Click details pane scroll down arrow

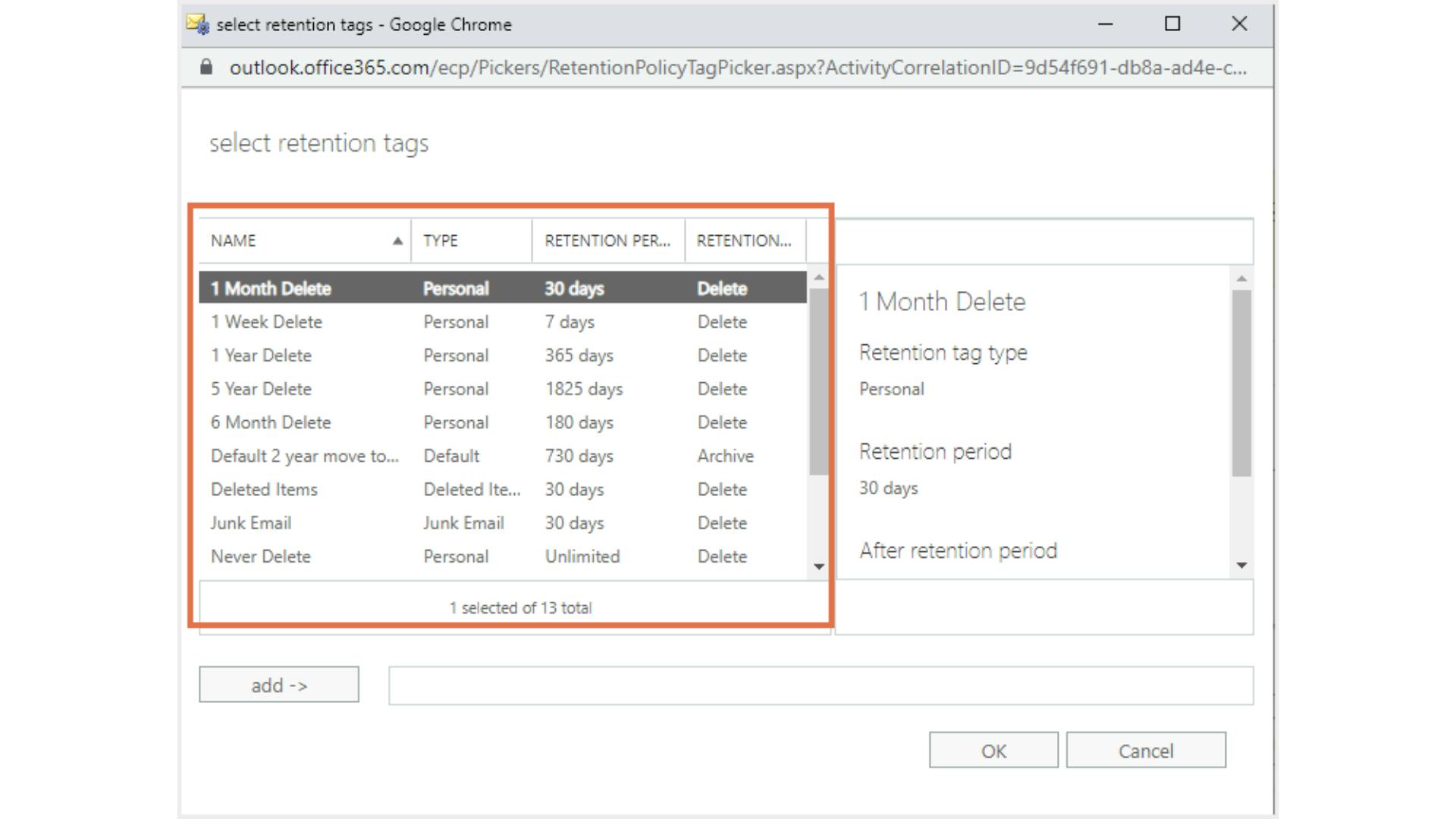[1241, 565]
